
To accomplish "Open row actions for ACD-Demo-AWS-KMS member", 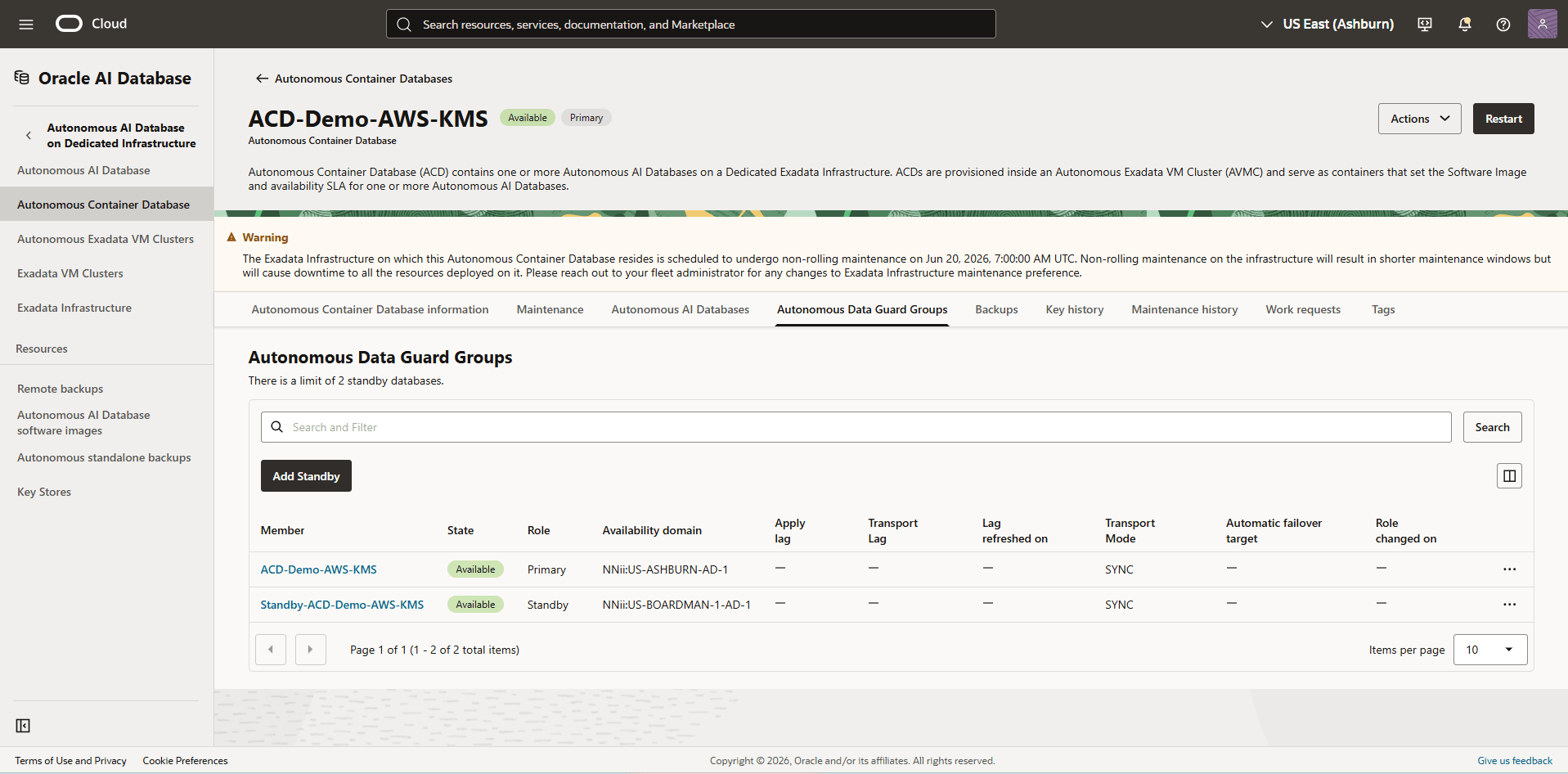I will [x=1509, y=569].
